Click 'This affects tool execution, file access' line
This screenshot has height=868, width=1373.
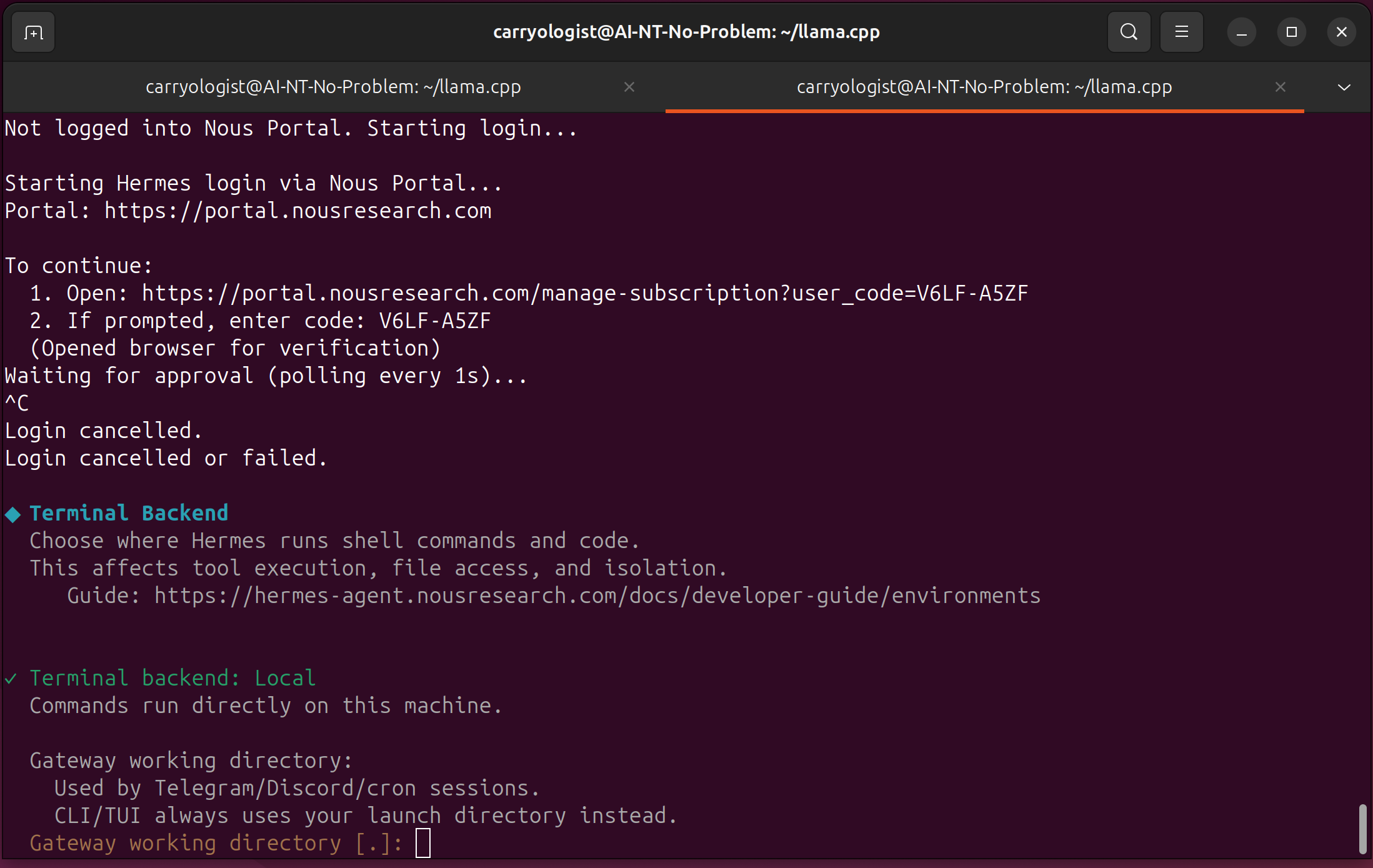click(379, 569)
